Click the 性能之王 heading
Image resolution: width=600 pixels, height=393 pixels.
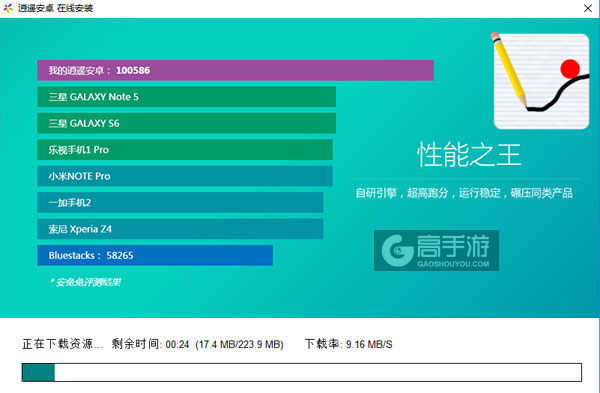tap(469, 155)
